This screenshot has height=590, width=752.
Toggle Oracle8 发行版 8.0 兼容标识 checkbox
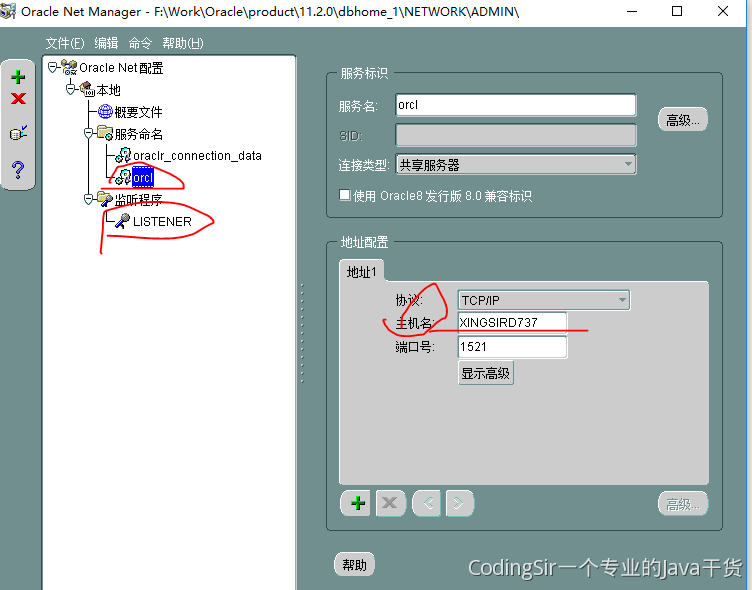pos(344,195)
